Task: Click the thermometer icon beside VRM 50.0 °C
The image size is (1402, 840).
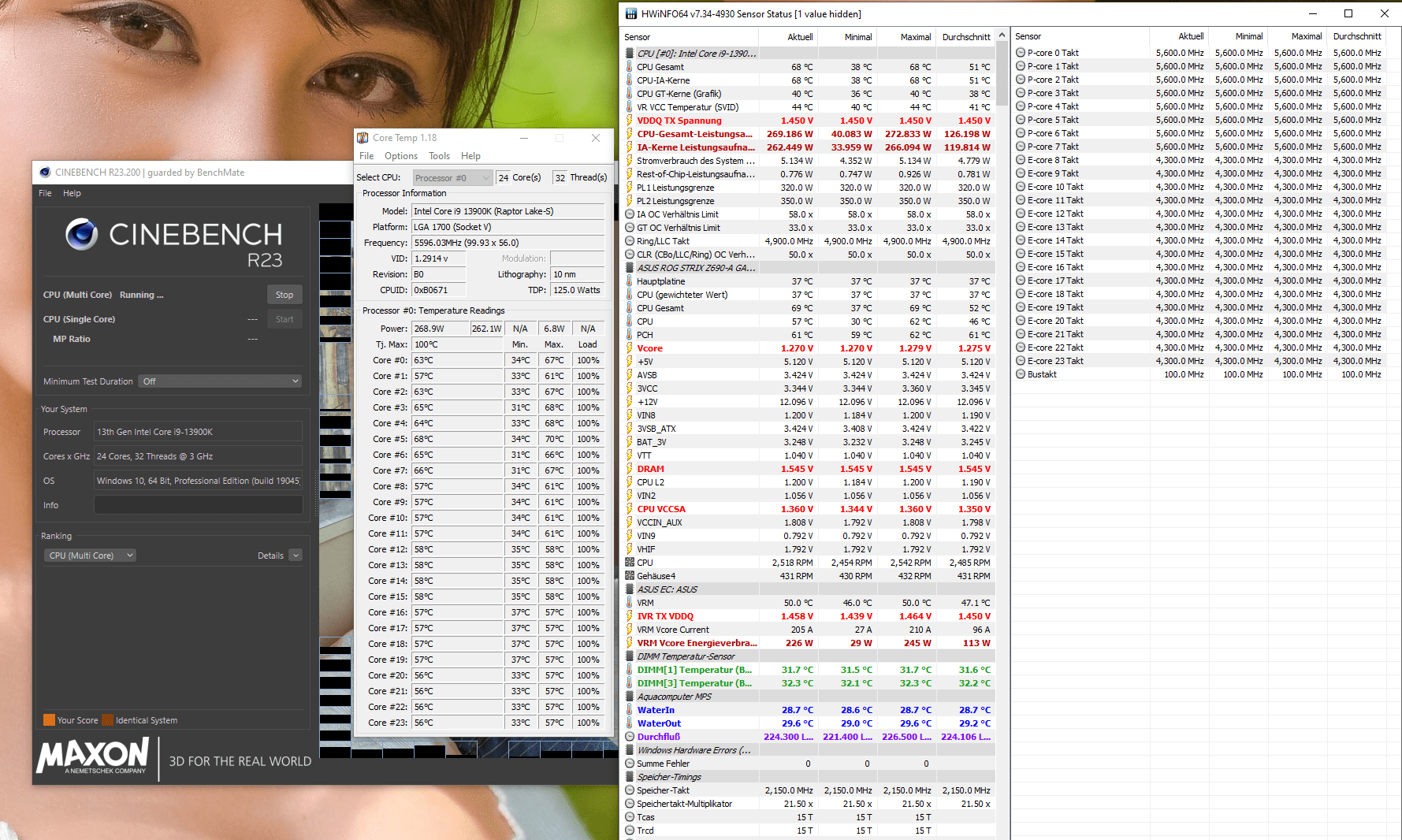Action: (630, 603)
